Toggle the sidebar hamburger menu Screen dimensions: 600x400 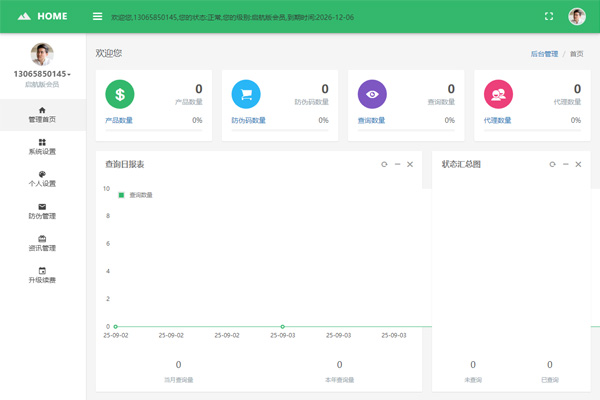pos(98,16)
